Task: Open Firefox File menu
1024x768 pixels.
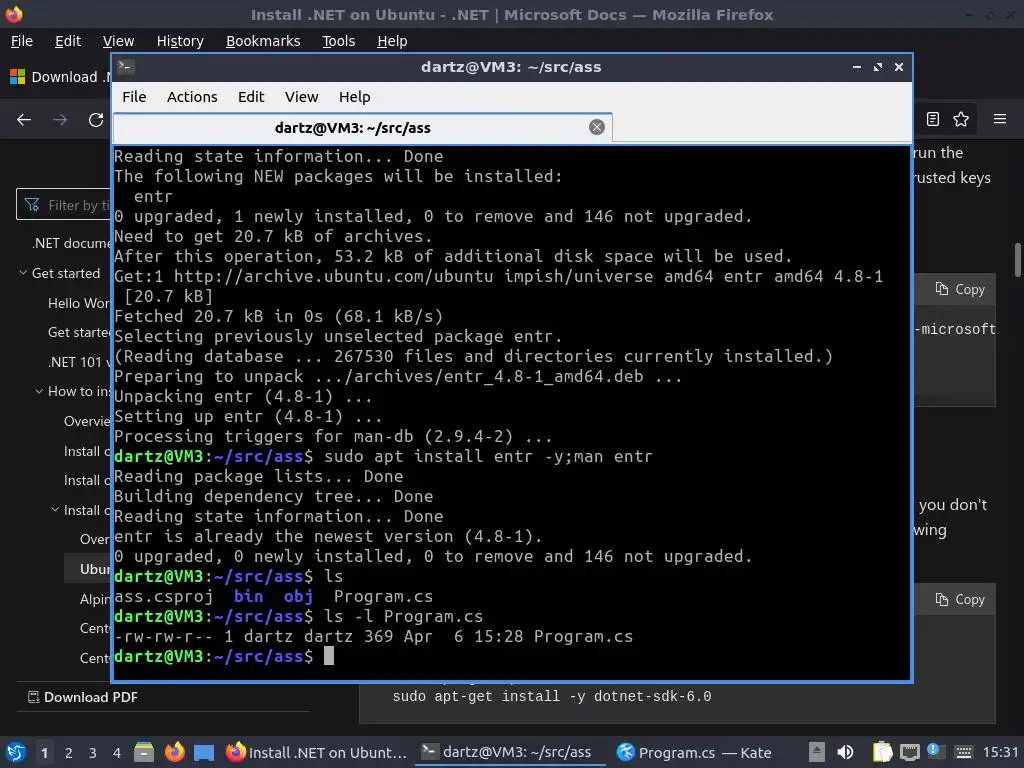Action: click(x=22, y=41)
